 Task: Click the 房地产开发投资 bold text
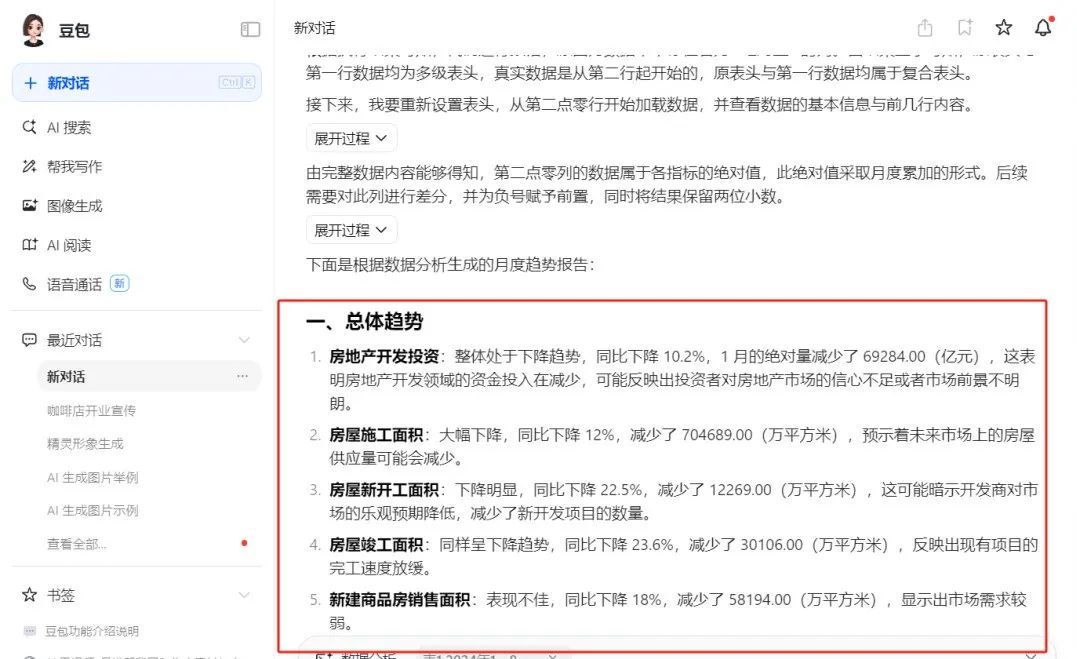click(384, 357)
